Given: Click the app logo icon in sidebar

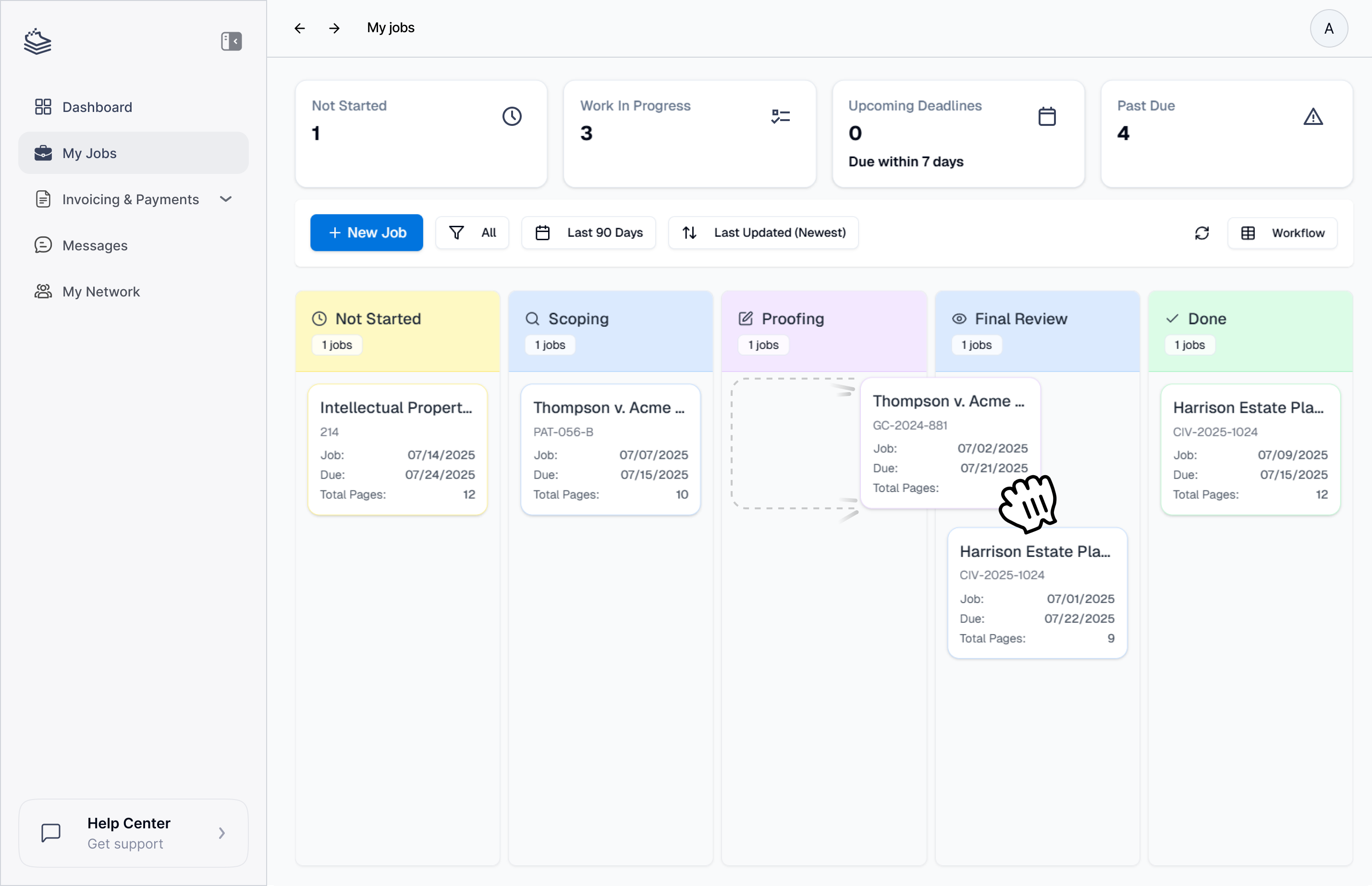Looking at the screenshot, I should [37, 41].
